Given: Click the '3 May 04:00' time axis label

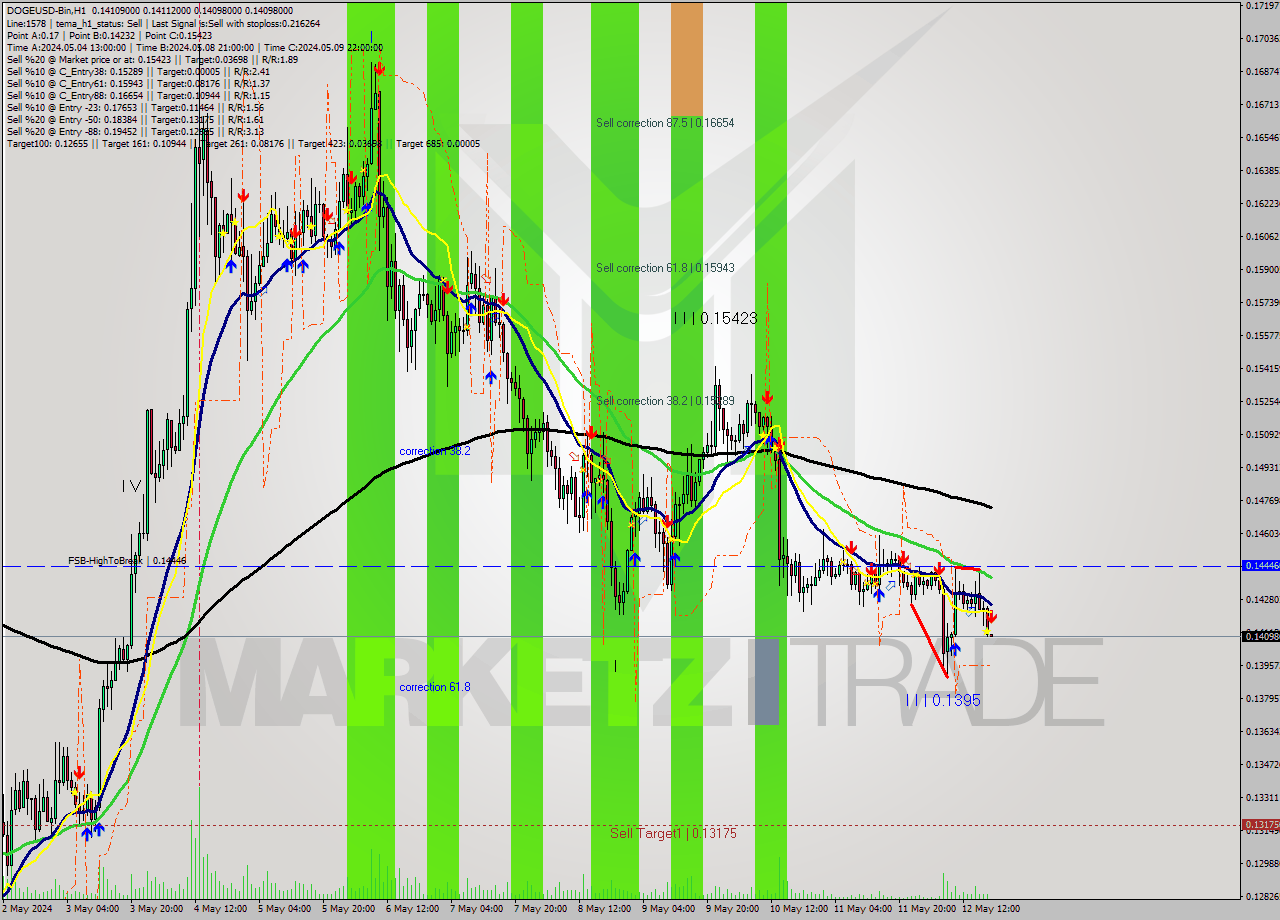Looking at the screenshot, I should click(91, 909).
